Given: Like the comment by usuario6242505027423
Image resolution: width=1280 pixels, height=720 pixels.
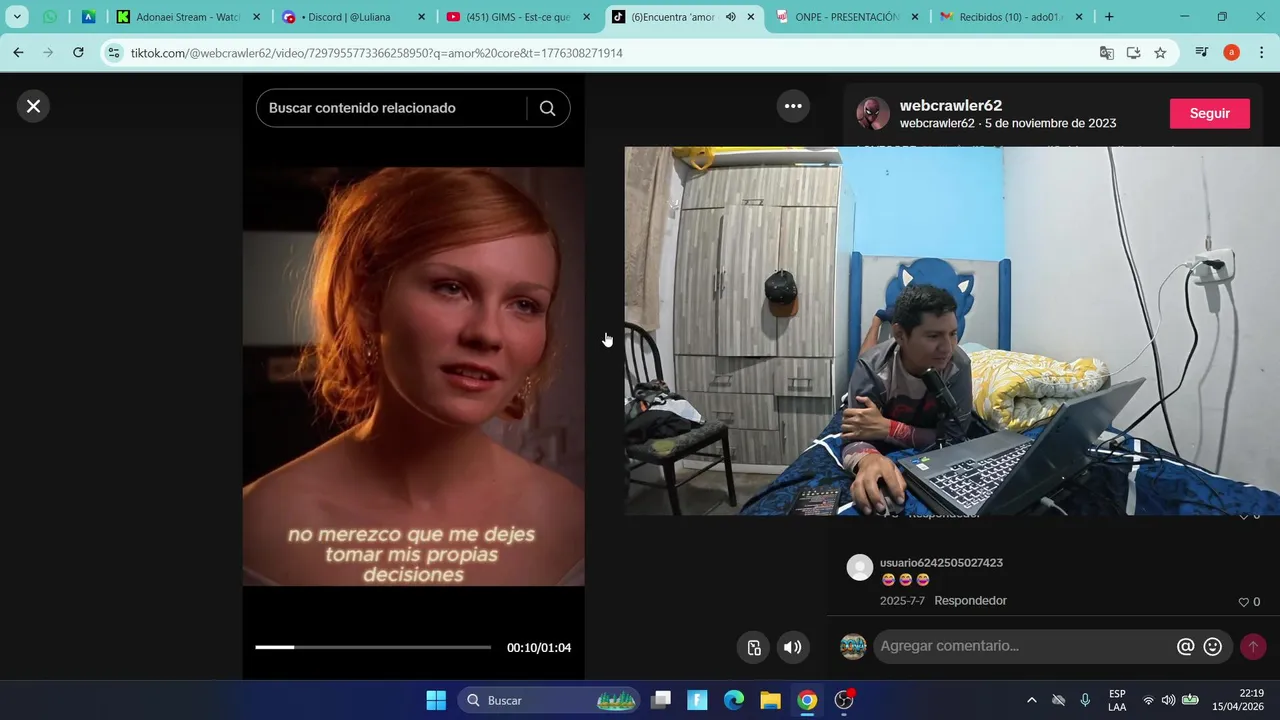Looking at the screenshot, I should coord(1244,602).
